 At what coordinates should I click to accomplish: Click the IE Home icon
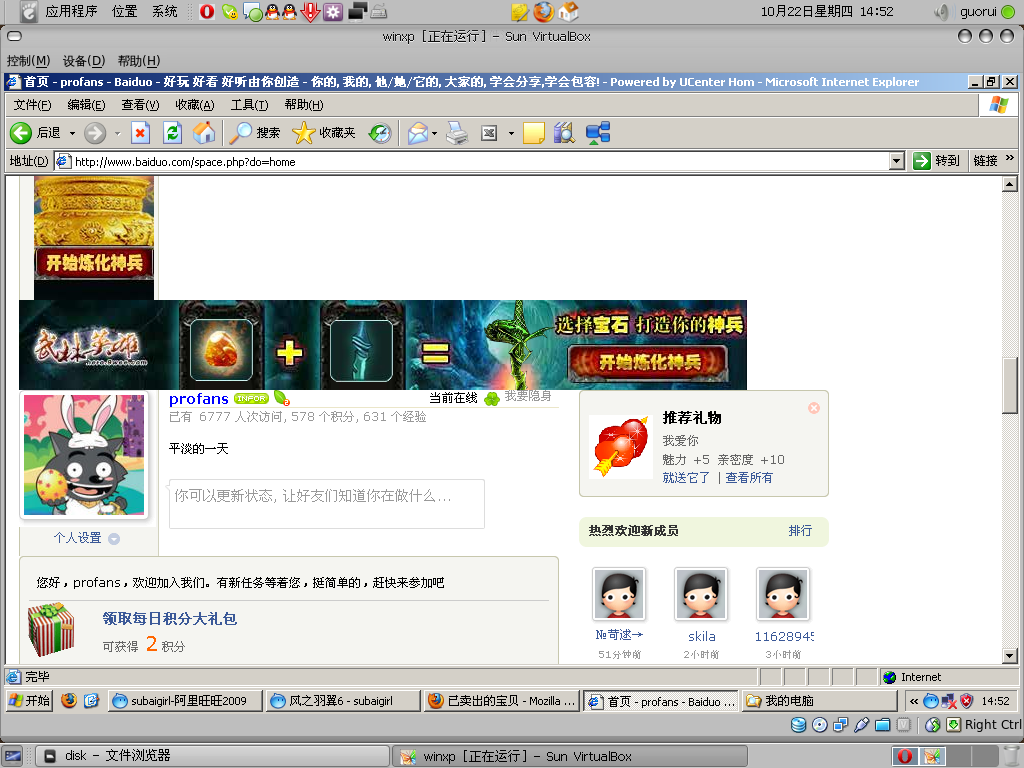click(204, 133)
